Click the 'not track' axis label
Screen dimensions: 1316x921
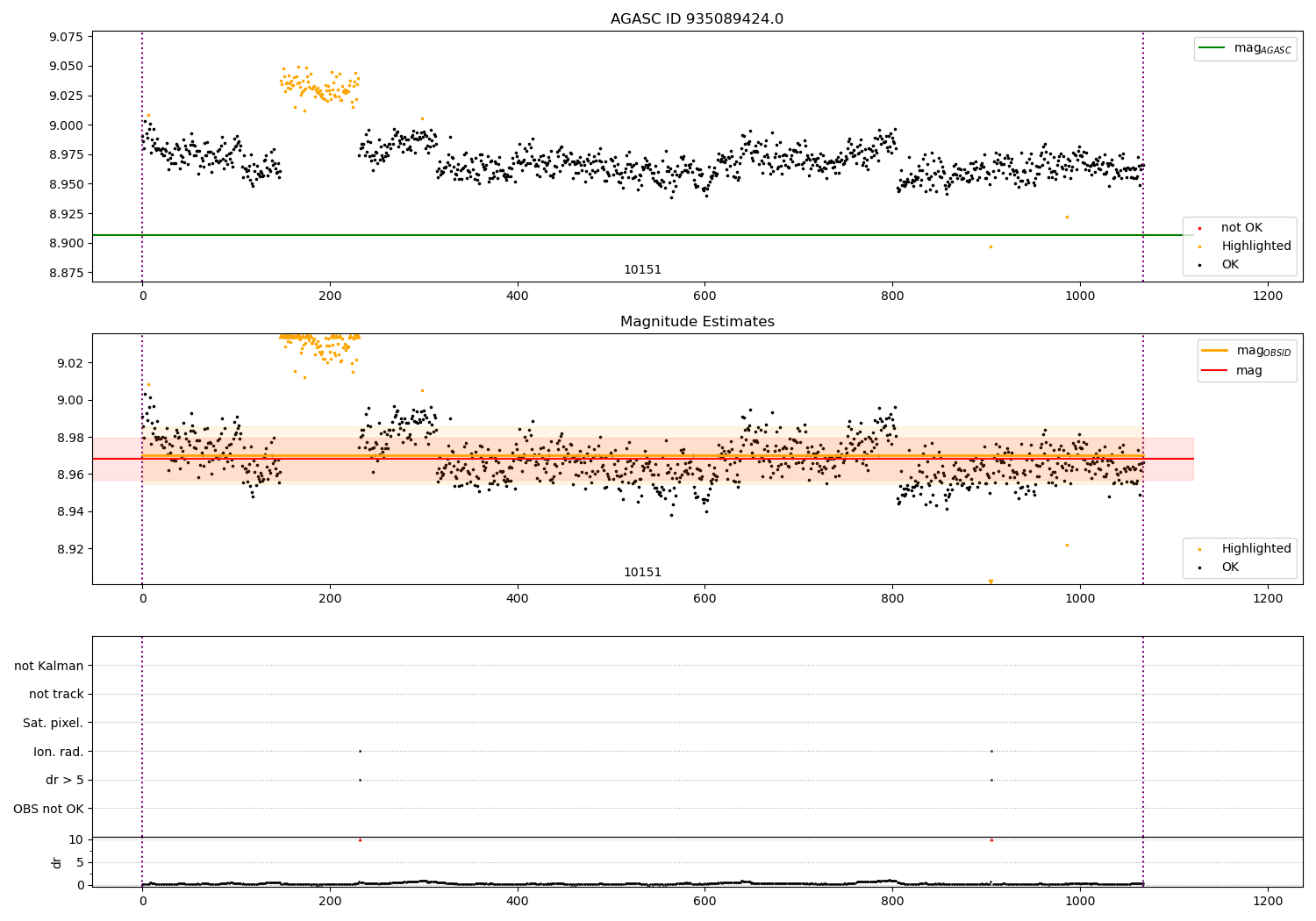(56, 694)
